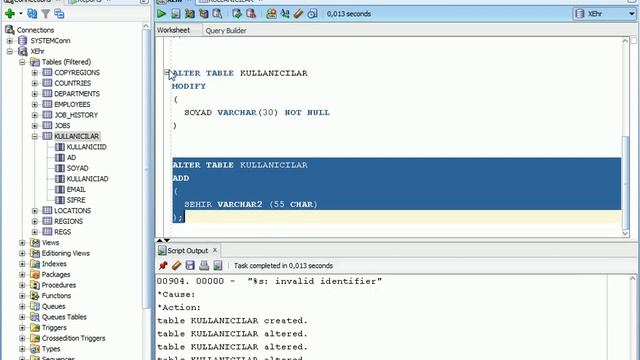Select the EMAIL column
Screen dimensions: 640x360
76,189
